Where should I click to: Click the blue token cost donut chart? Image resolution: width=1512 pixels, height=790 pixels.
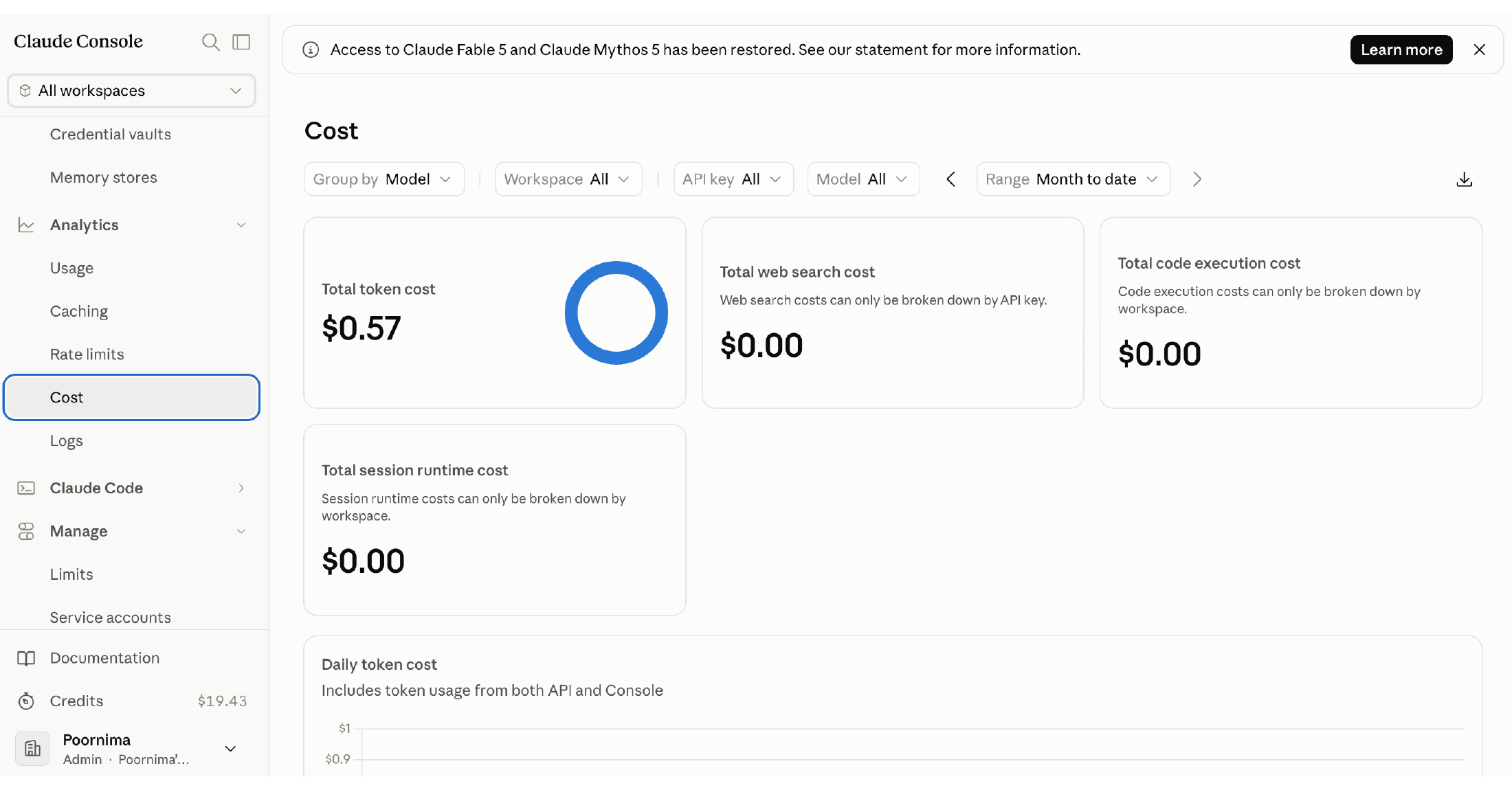point(616,313)
